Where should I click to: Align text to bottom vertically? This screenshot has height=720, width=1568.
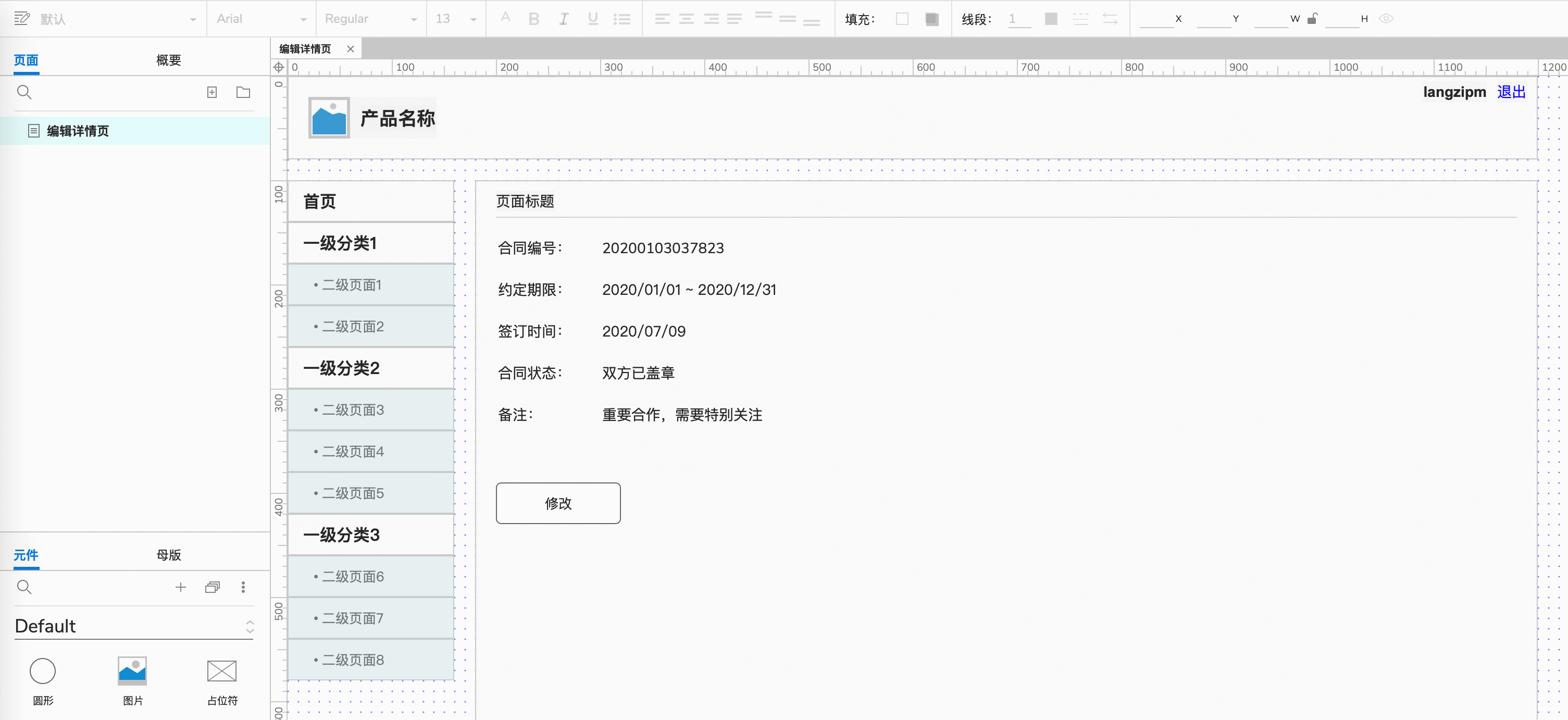pos(812,22)
